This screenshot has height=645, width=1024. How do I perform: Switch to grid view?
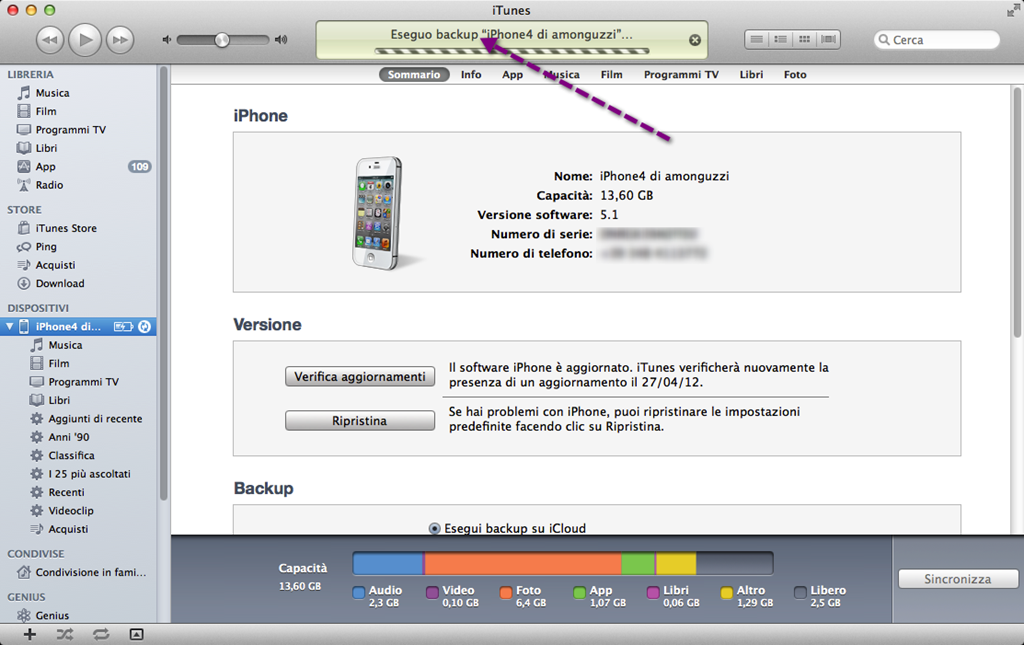805,39
